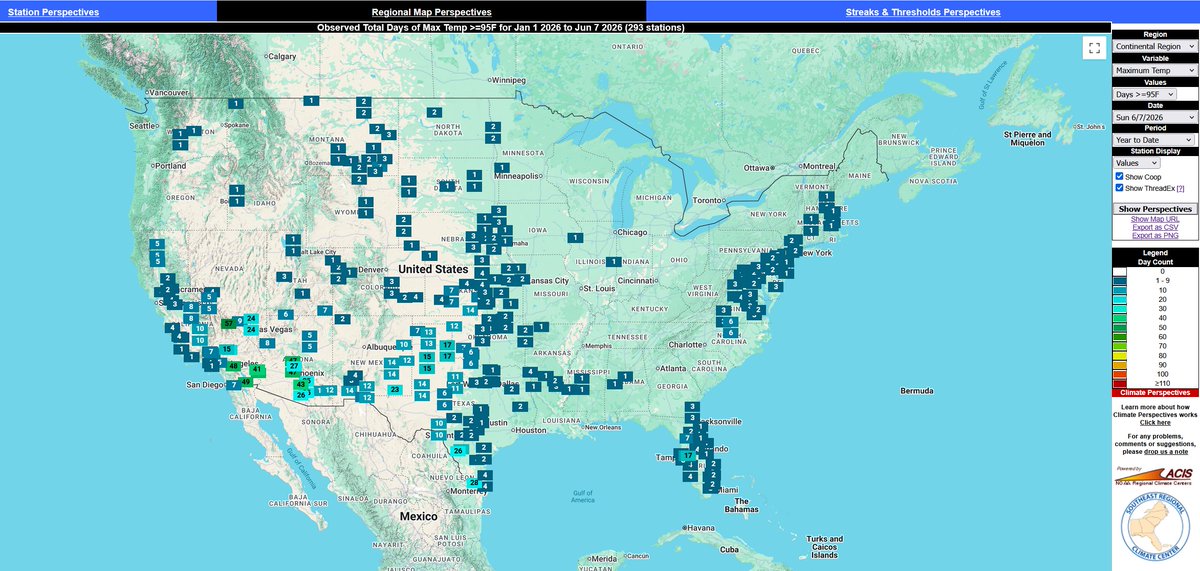The height and width of the screenshot is (571, 1200).
Task: Click the 'Legend Day Count' heading
Action: click(x=1155, y=257)
